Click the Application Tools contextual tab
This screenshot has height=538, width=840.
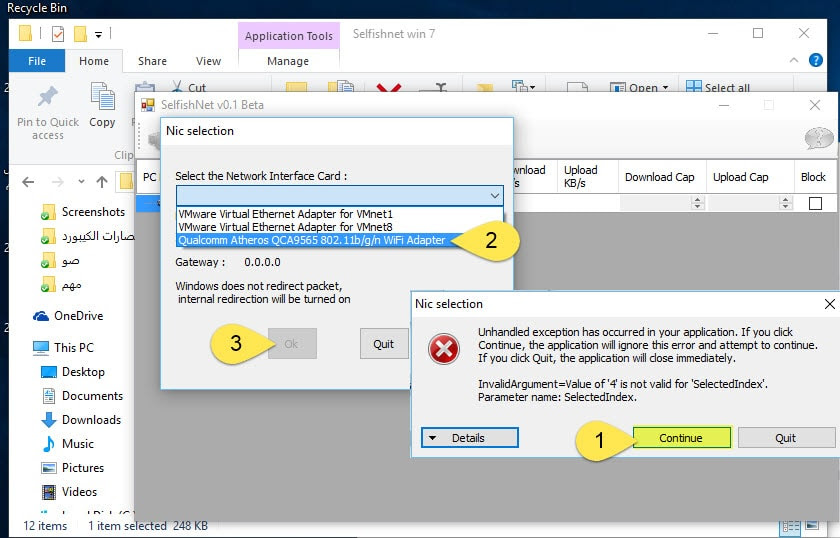click(289, 36)
